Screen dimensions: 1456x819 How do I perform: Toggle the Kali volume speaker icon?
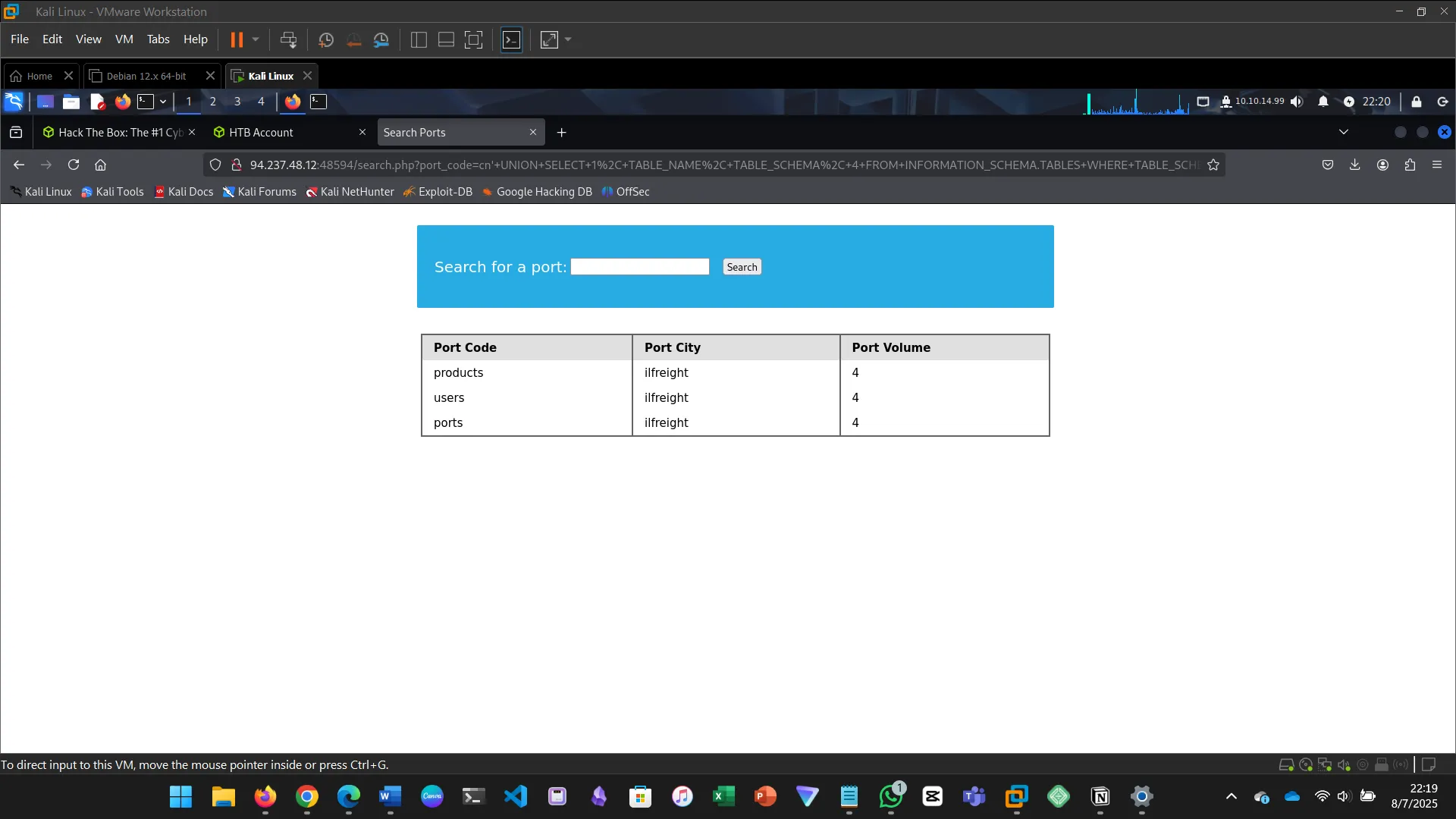pos(1297,102)
